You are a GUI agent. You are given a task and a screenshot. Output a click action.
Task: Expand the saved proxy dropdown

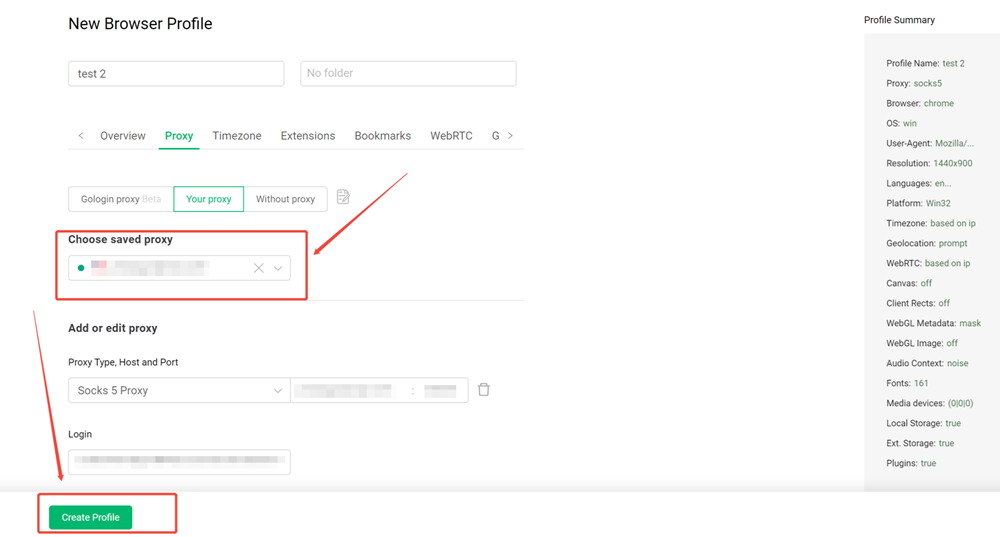tap(278, 268)
